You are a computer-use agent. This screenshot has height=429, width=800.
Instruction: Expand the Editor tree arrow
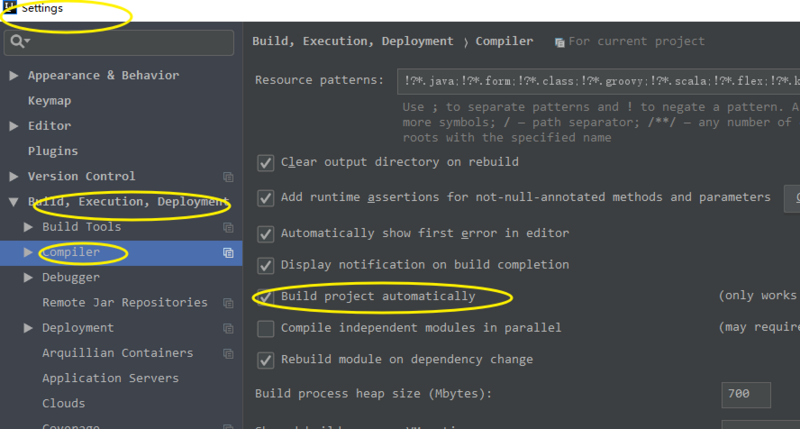[14, 126]
